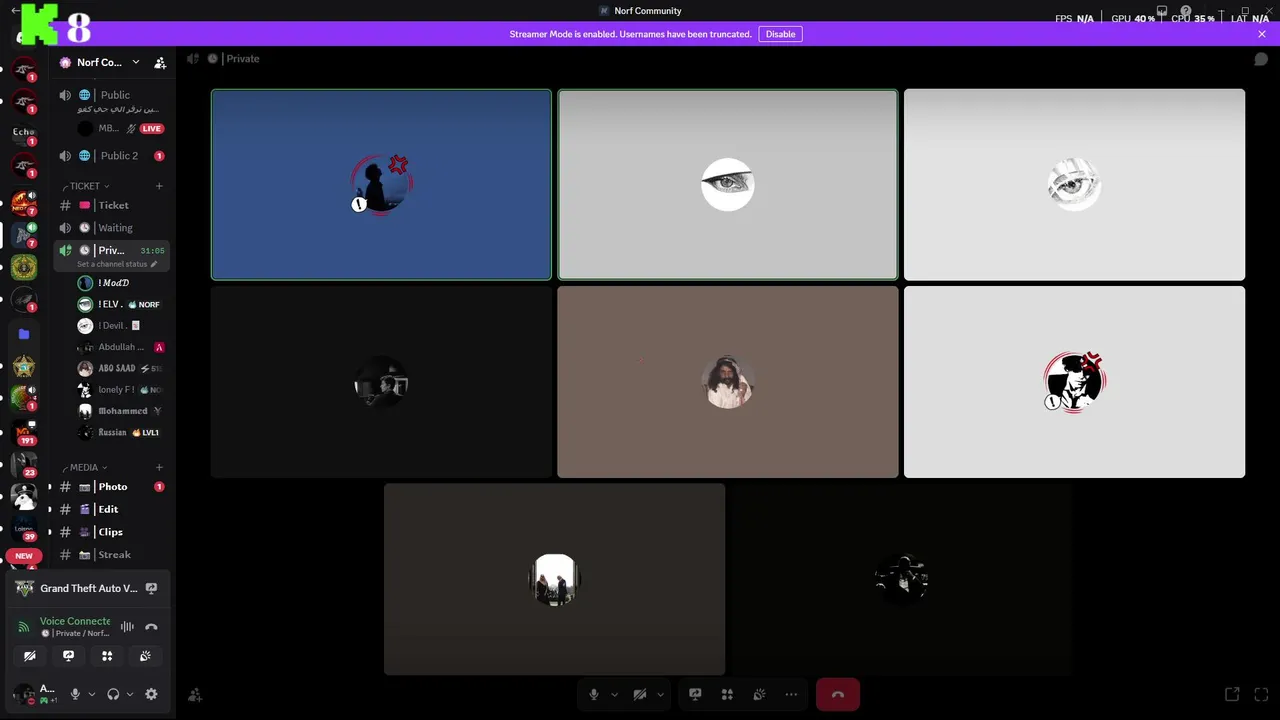Screen dimensions: 1280x720
Task: Dismiss the Streamer Mode banner
Action: tap(1262, 34)
